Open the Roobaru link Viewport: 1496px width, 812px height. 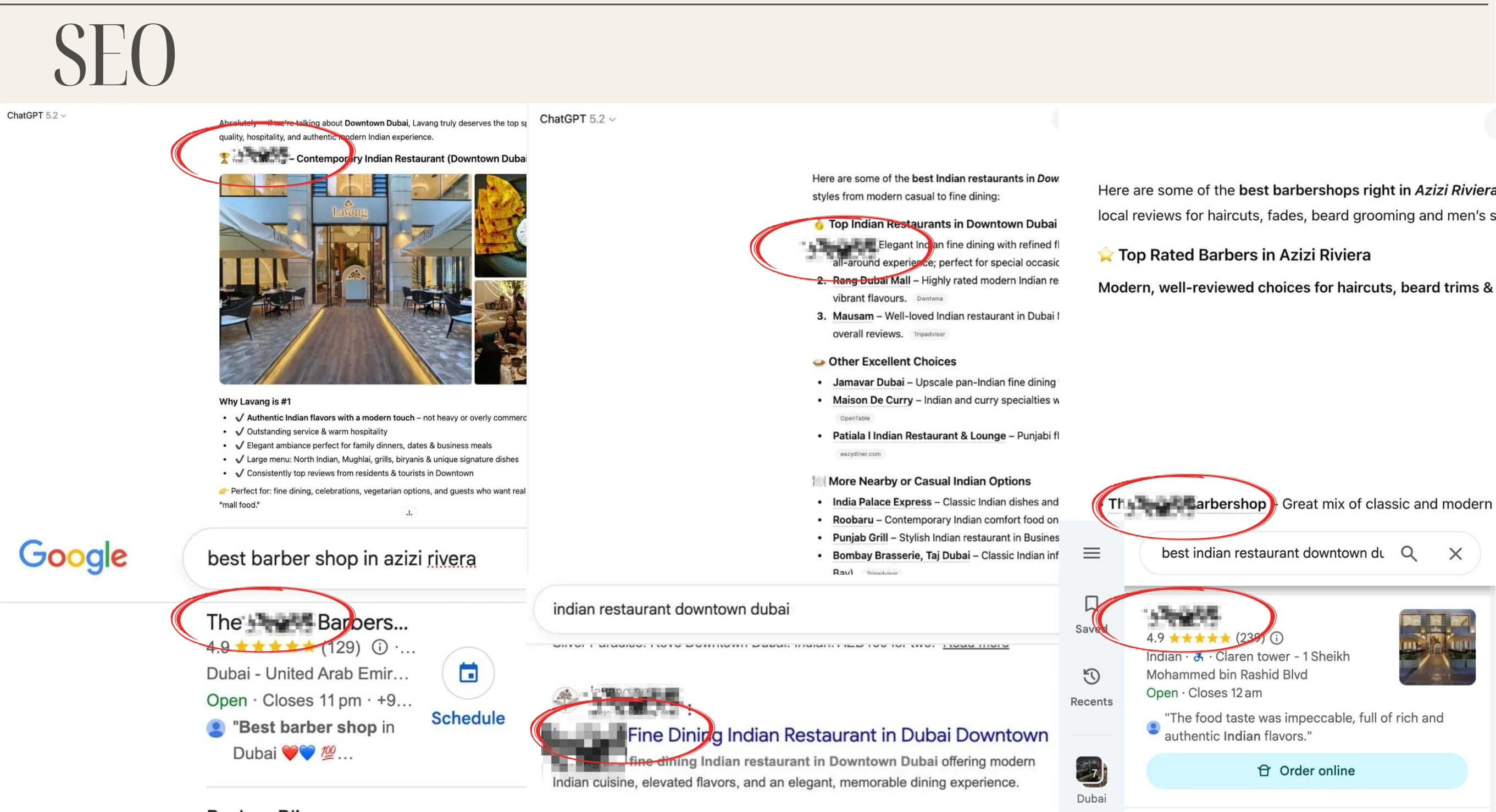(853, 520)
